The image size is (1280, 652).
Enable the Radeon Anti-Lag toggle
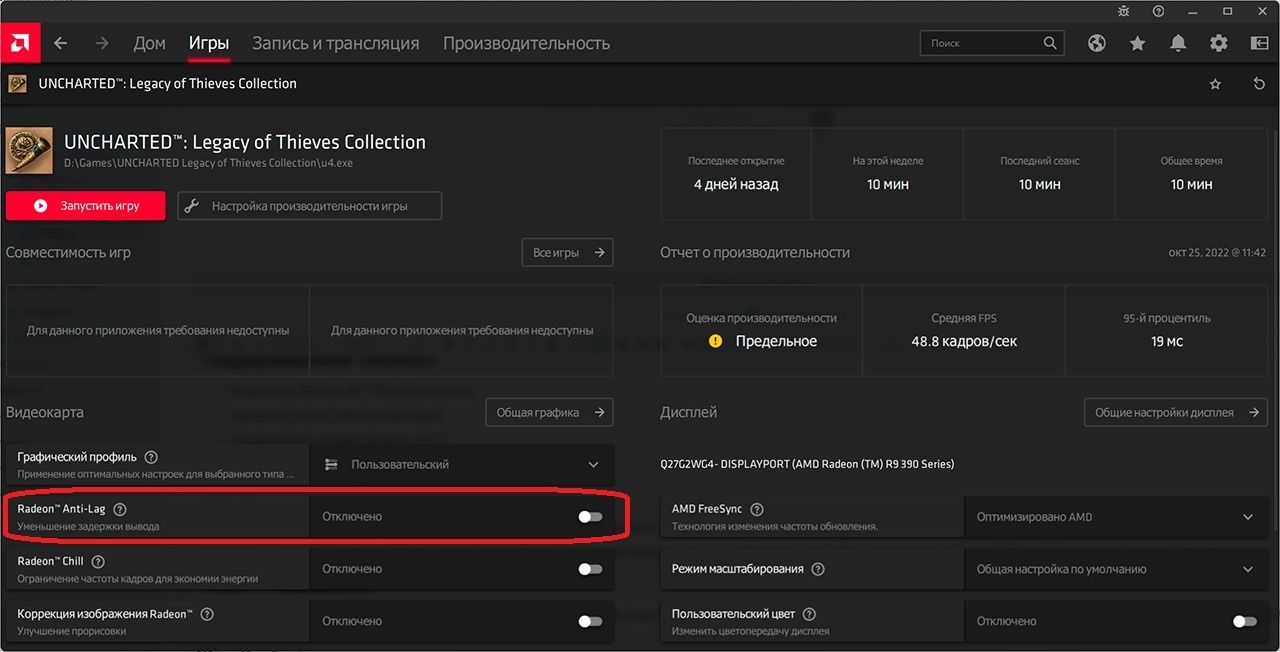[590, 517]
